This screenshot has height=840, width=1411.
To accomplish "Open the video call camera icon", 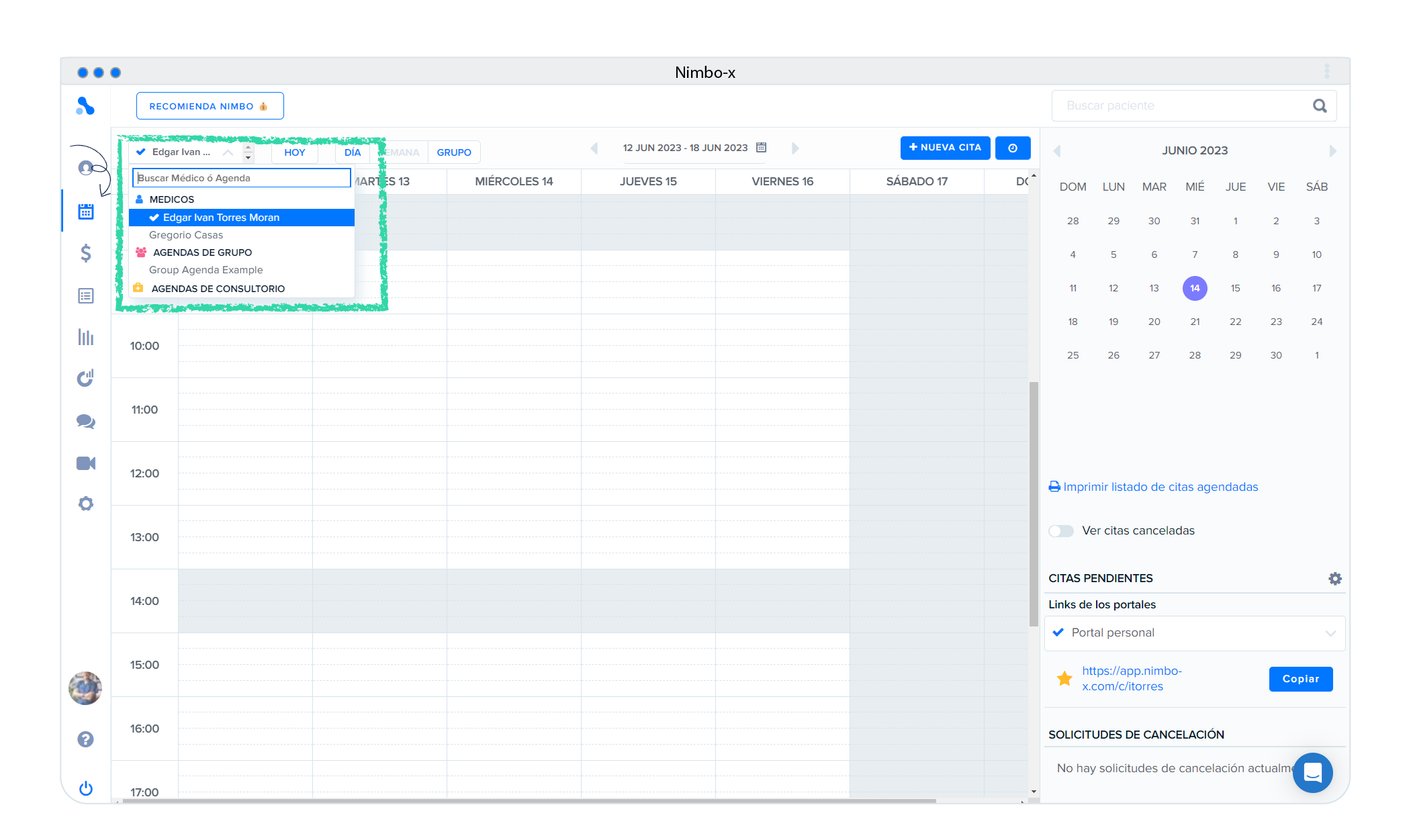I will tap(86, 463).
